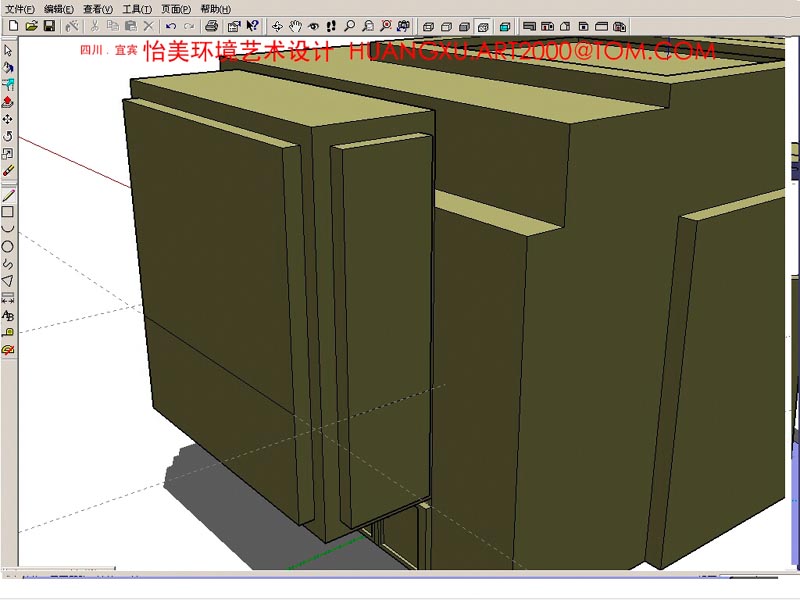Select the Rectangle drawing tool
800x600 pixels.
point(8,212)
